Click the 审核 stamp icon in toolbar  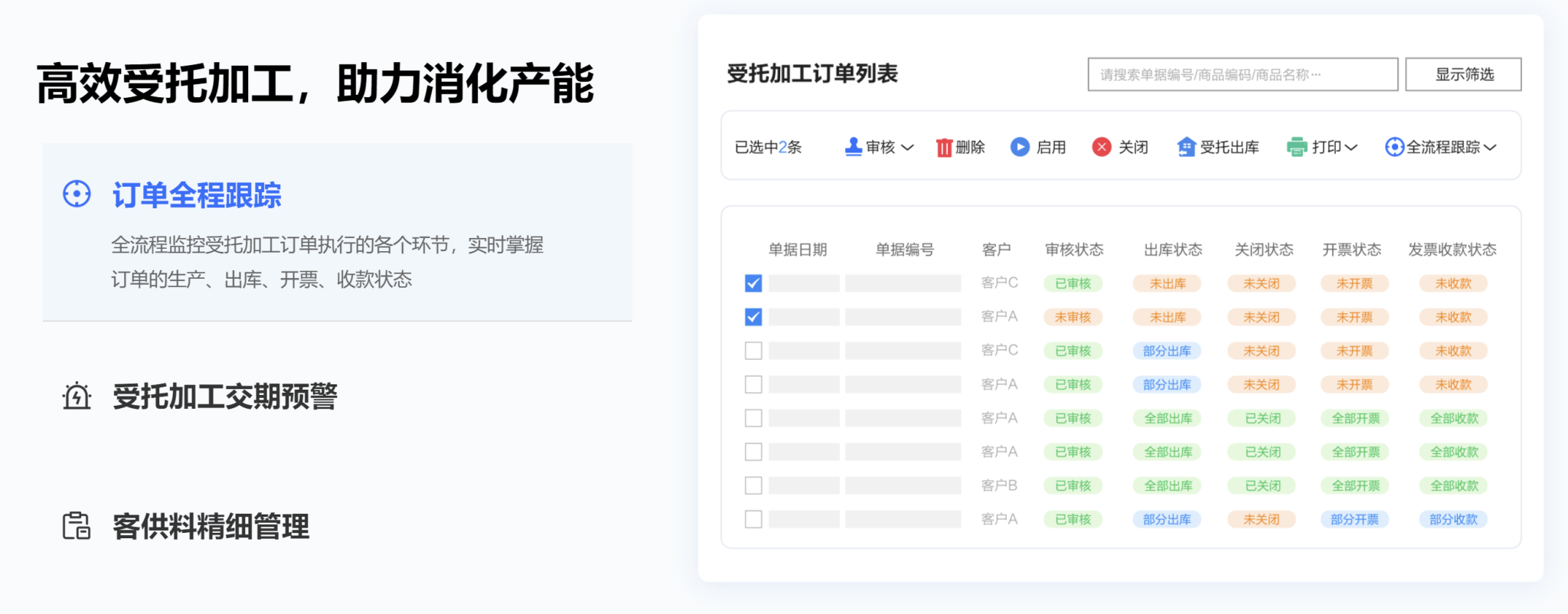coord(853,147)
